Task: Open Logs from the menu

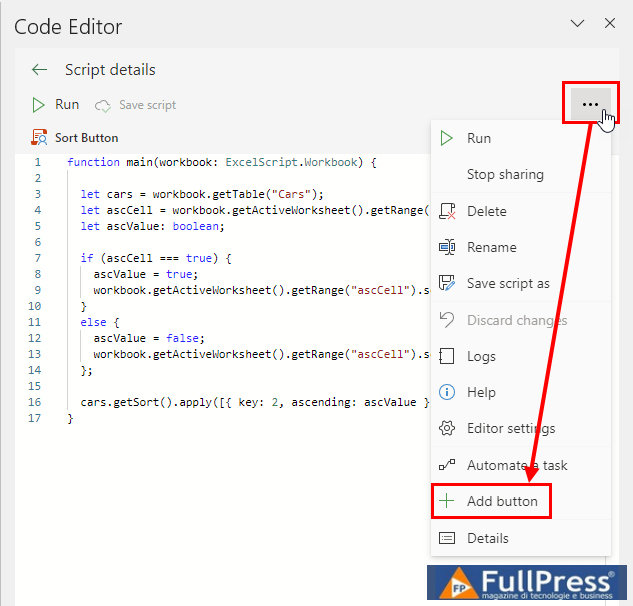Action: 521,356
